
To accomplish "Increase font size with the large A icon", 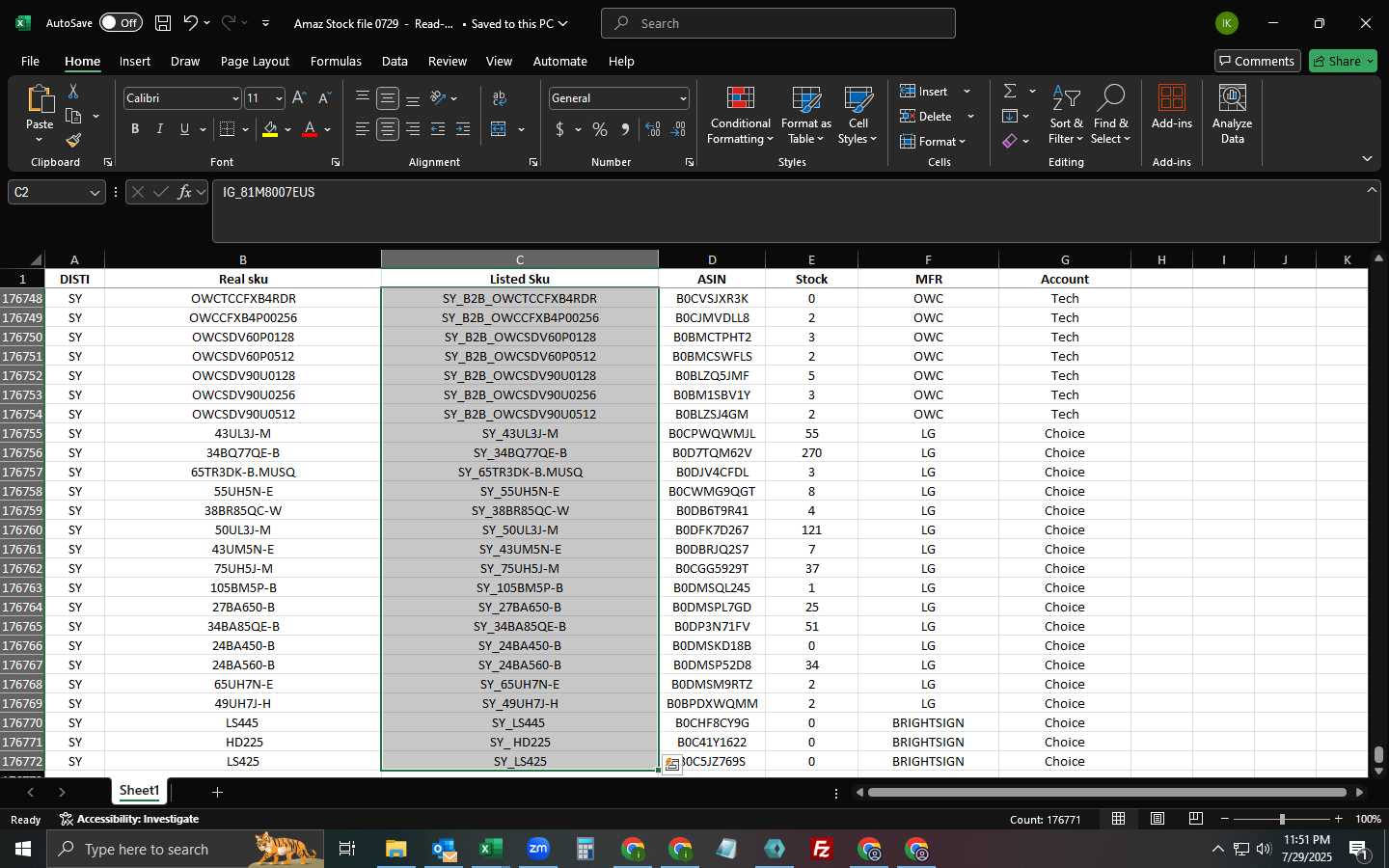I will click(299, 98).
